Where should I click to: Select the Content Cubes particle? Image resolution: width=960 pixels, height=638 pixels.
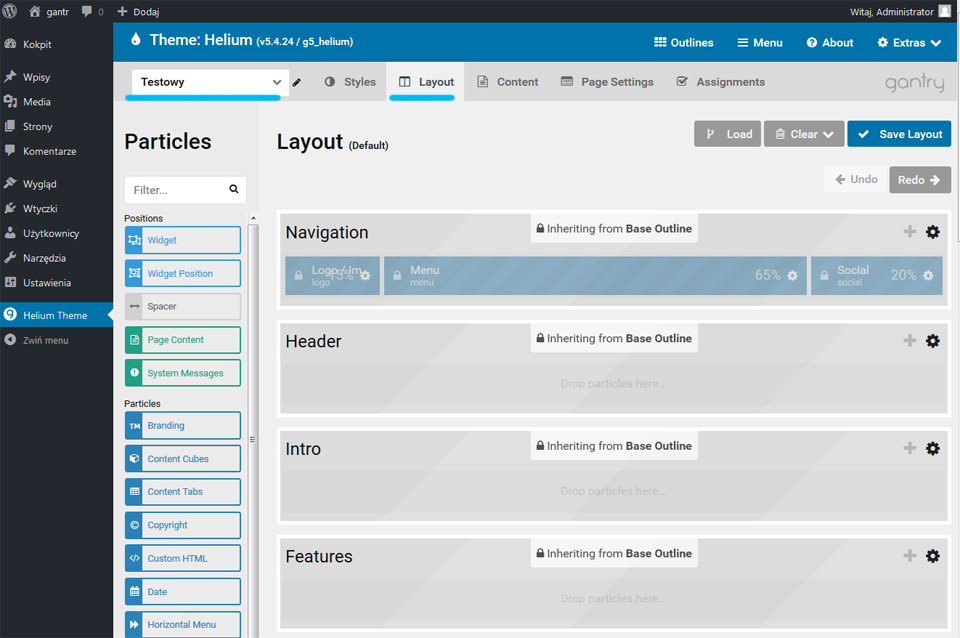[x=182, y=459]
